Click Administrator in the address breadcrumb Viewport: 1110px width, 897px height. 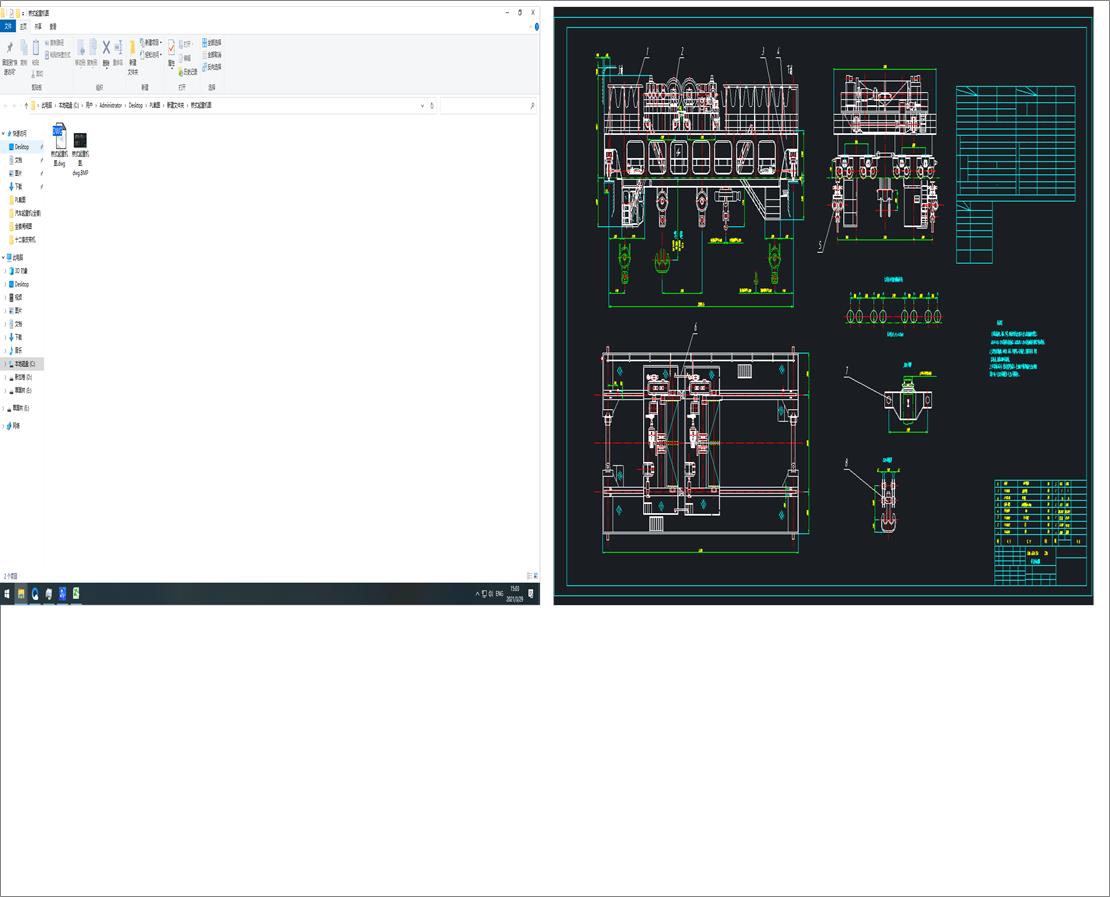(x=110, y=105)
